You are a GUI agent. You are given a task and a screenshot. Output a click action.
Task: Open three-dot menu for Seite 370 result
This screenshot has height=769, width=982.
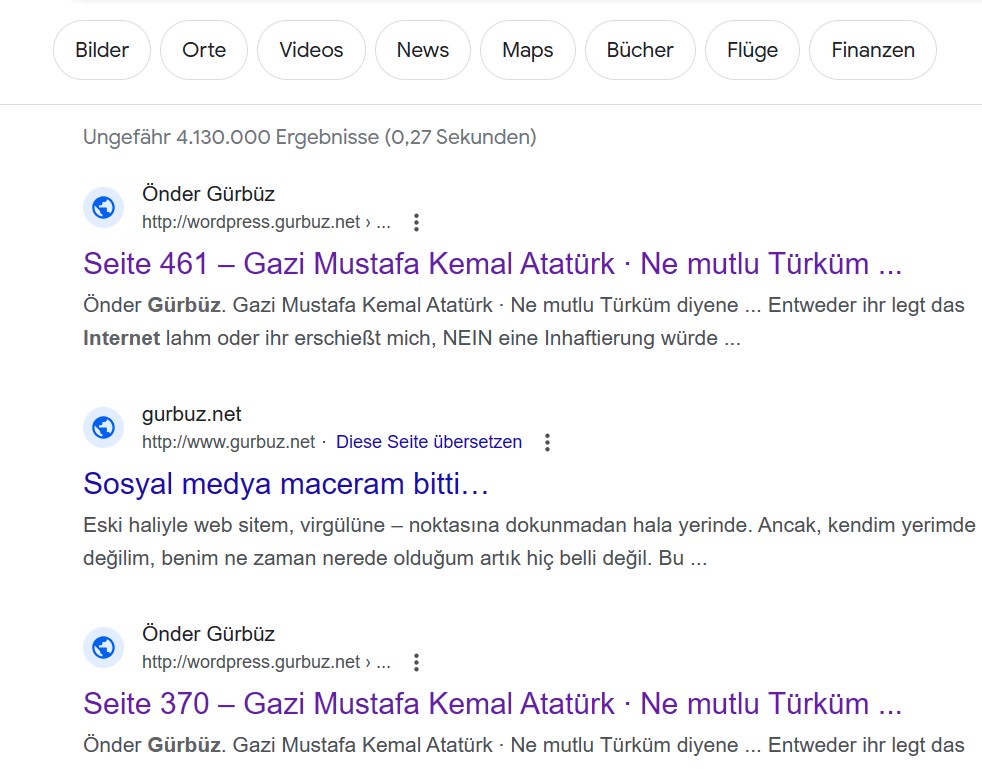(x=416, y=663)
